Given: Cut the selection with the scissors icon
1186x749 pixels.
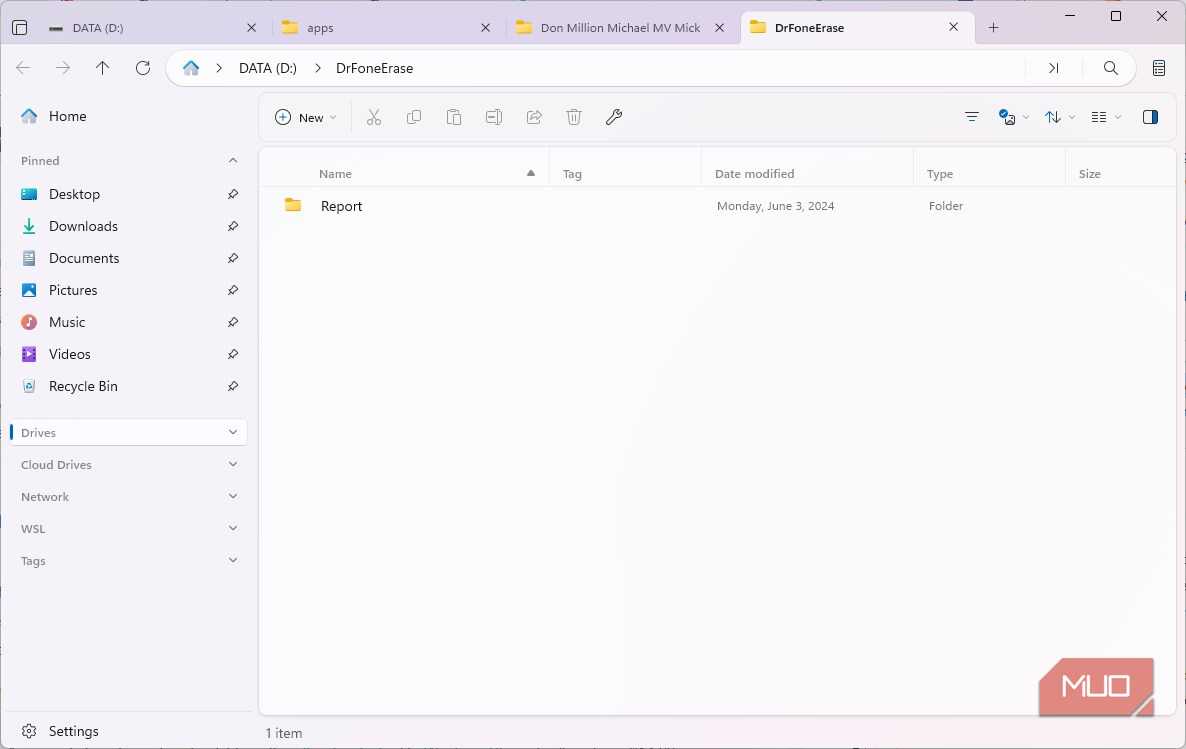Looking at the screenshot, I should [374, 117].
